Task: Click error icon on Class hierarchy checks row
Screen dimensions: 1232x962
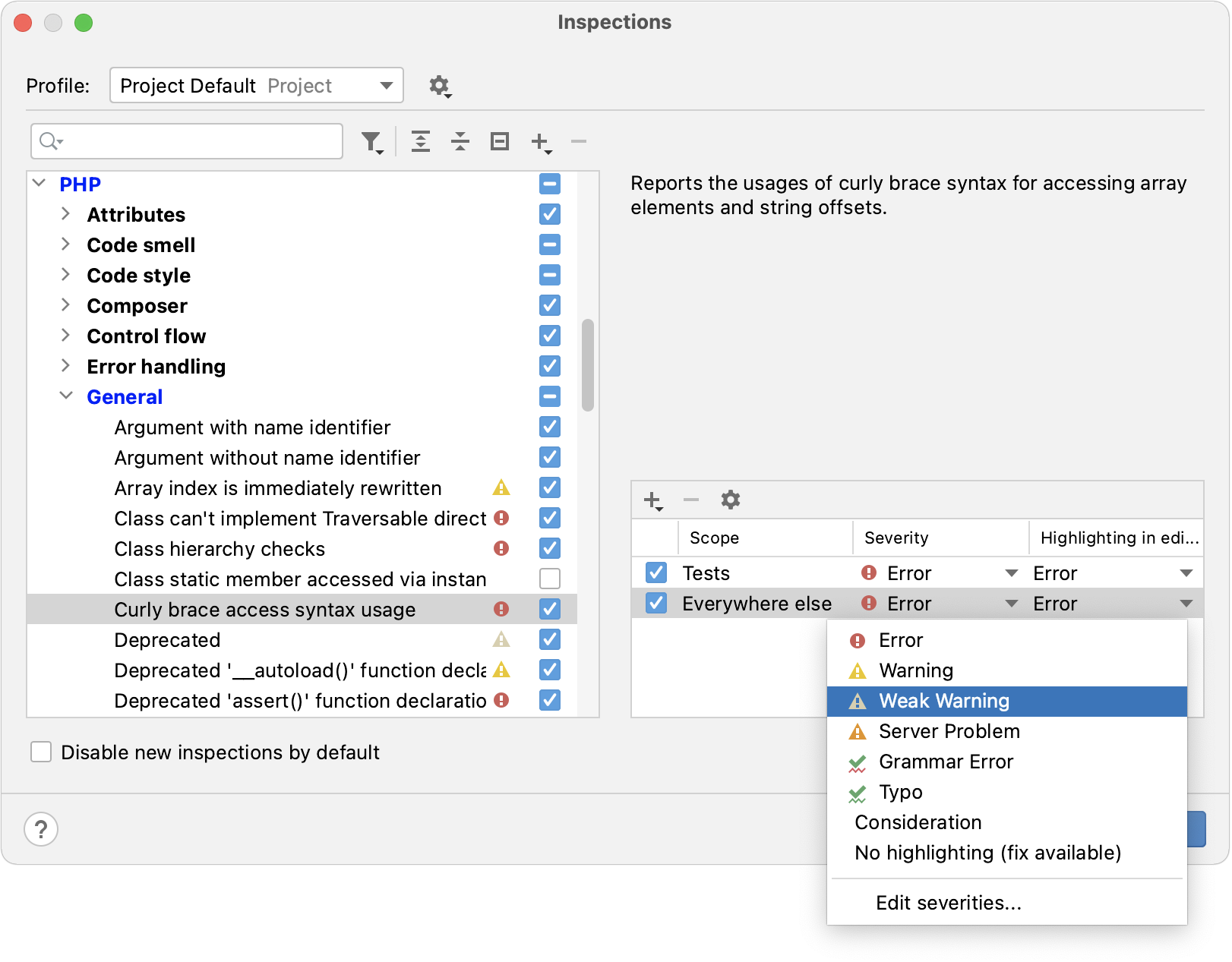Action: 501,548
